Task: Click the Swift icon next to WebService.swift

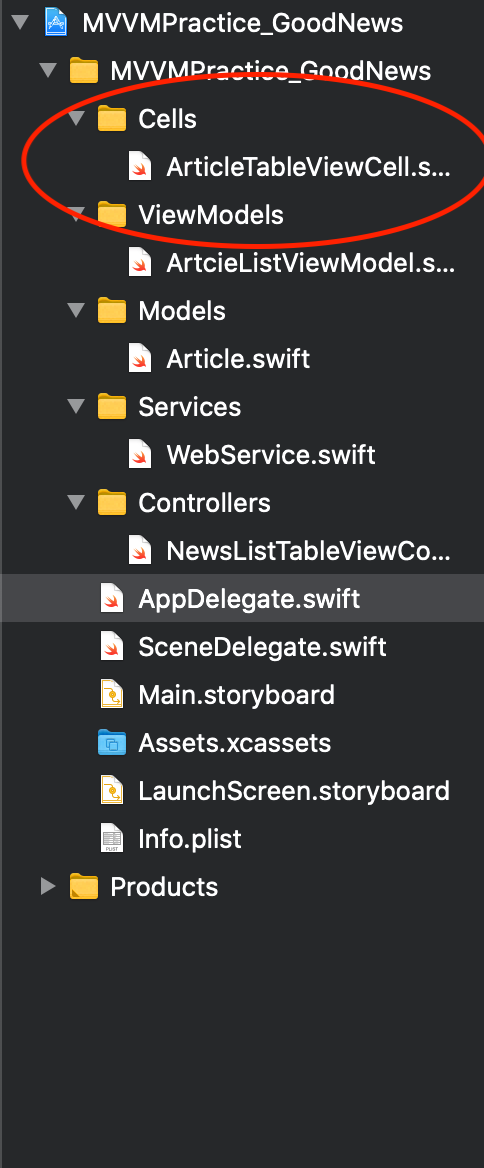Action: (140, 454)
